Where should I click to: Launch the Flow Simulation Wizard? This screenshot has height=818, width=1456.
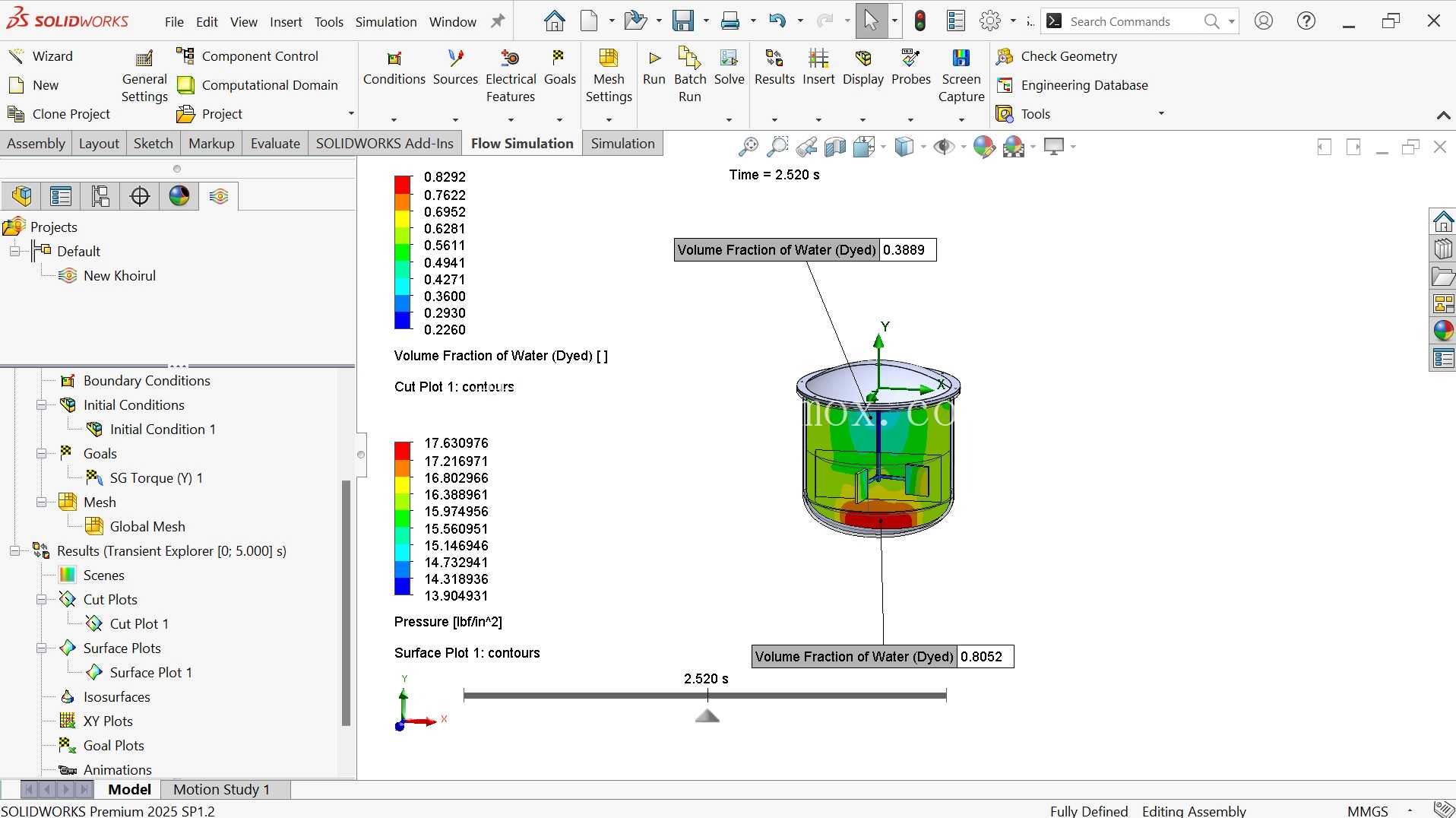[x=40, y=56]
